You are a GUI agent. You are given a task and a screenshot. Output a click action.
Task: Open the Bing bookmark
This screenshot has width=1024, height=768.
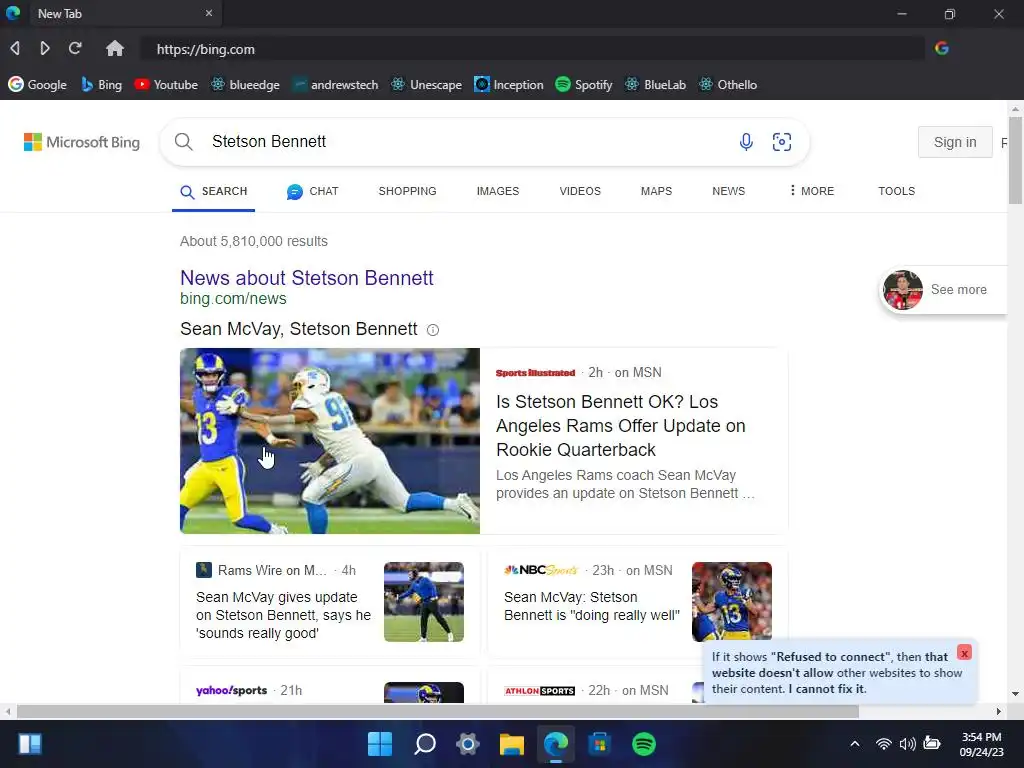pyautogui.click(x=101, y=84)
